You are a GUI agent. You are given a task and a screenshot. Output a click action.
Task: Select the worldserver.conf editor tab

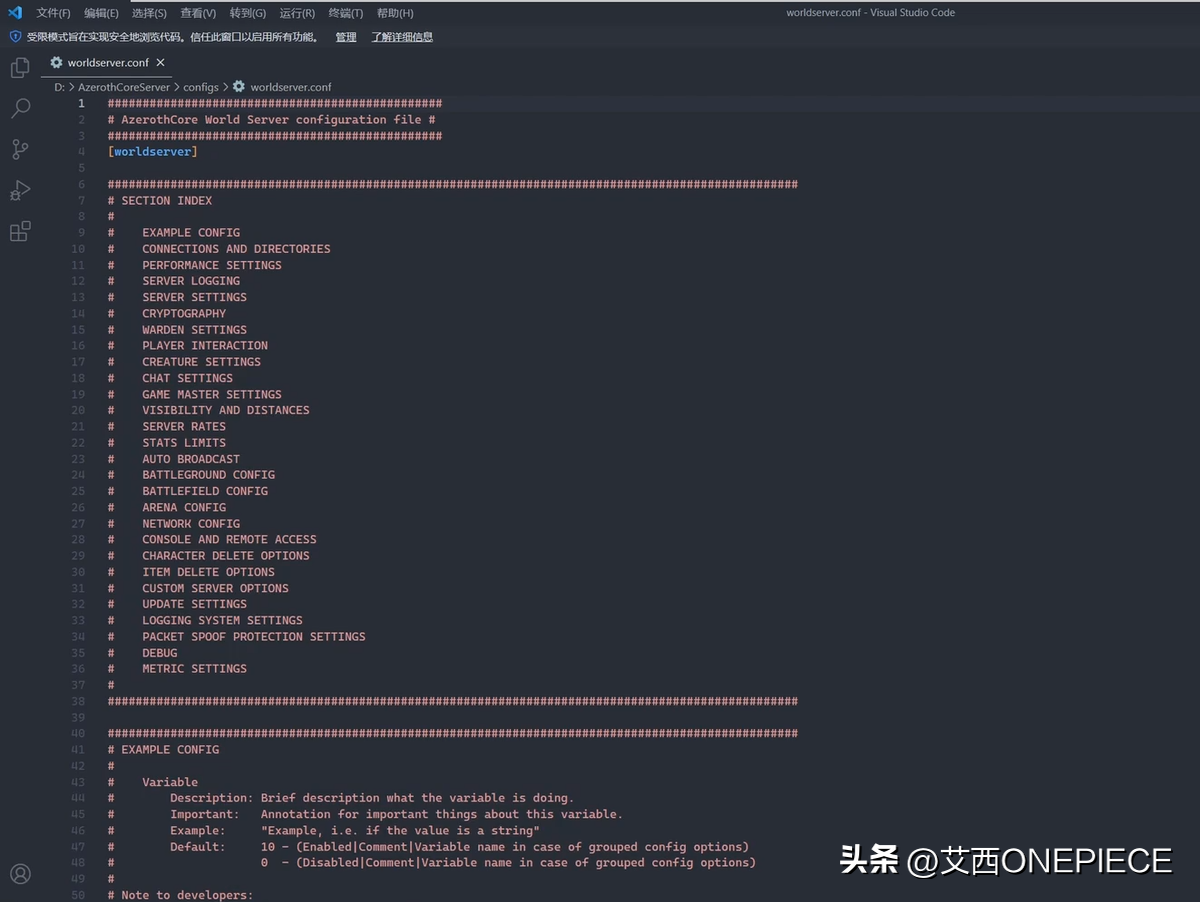click(x=108, y=62)
